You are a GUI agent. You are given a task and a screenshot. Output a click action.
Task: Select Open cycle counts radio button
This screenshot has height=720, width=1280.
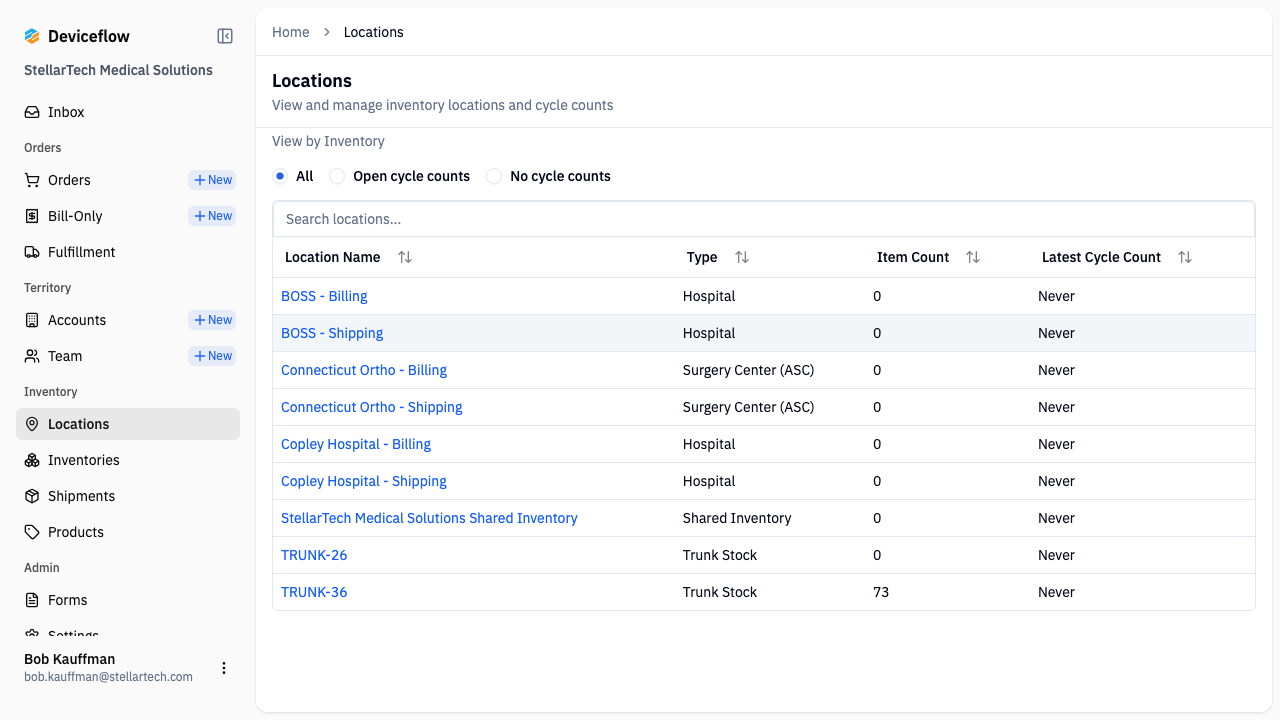click(x=337, y=176)
